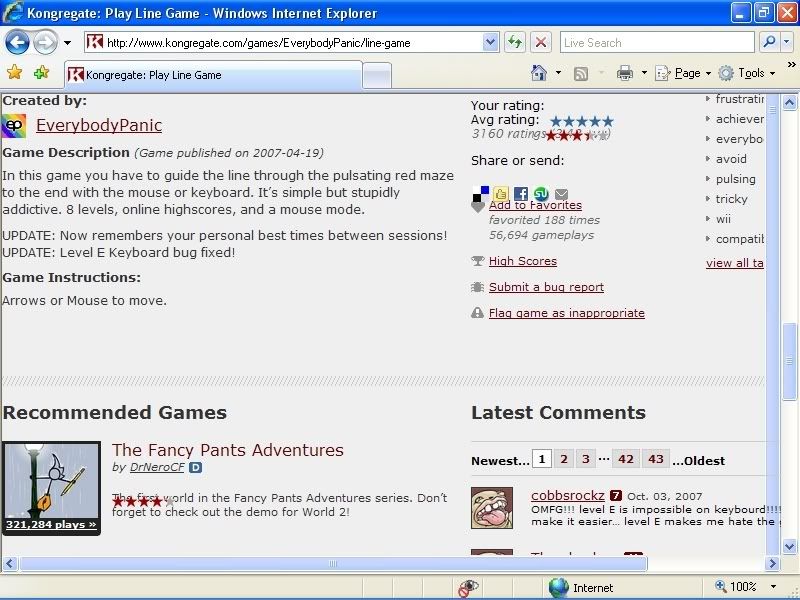The width and height of the screenshot is (800, 600).
Task: Click the EverybodyPanic ep avatar icon
Action: (x=14, y=125)
